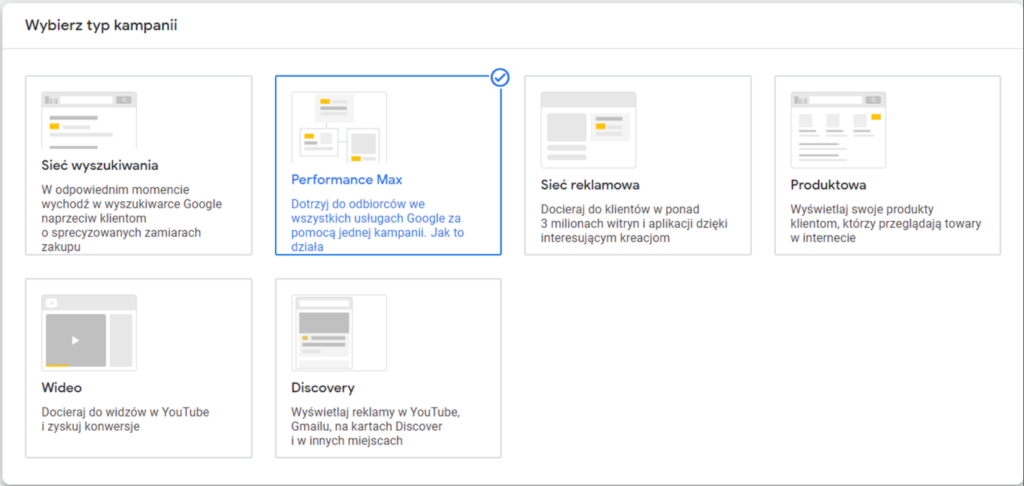The height and width of the screenshot is (486, 1024).
Task: Choose the Produktowa campaign title
Action: (828, 185)
